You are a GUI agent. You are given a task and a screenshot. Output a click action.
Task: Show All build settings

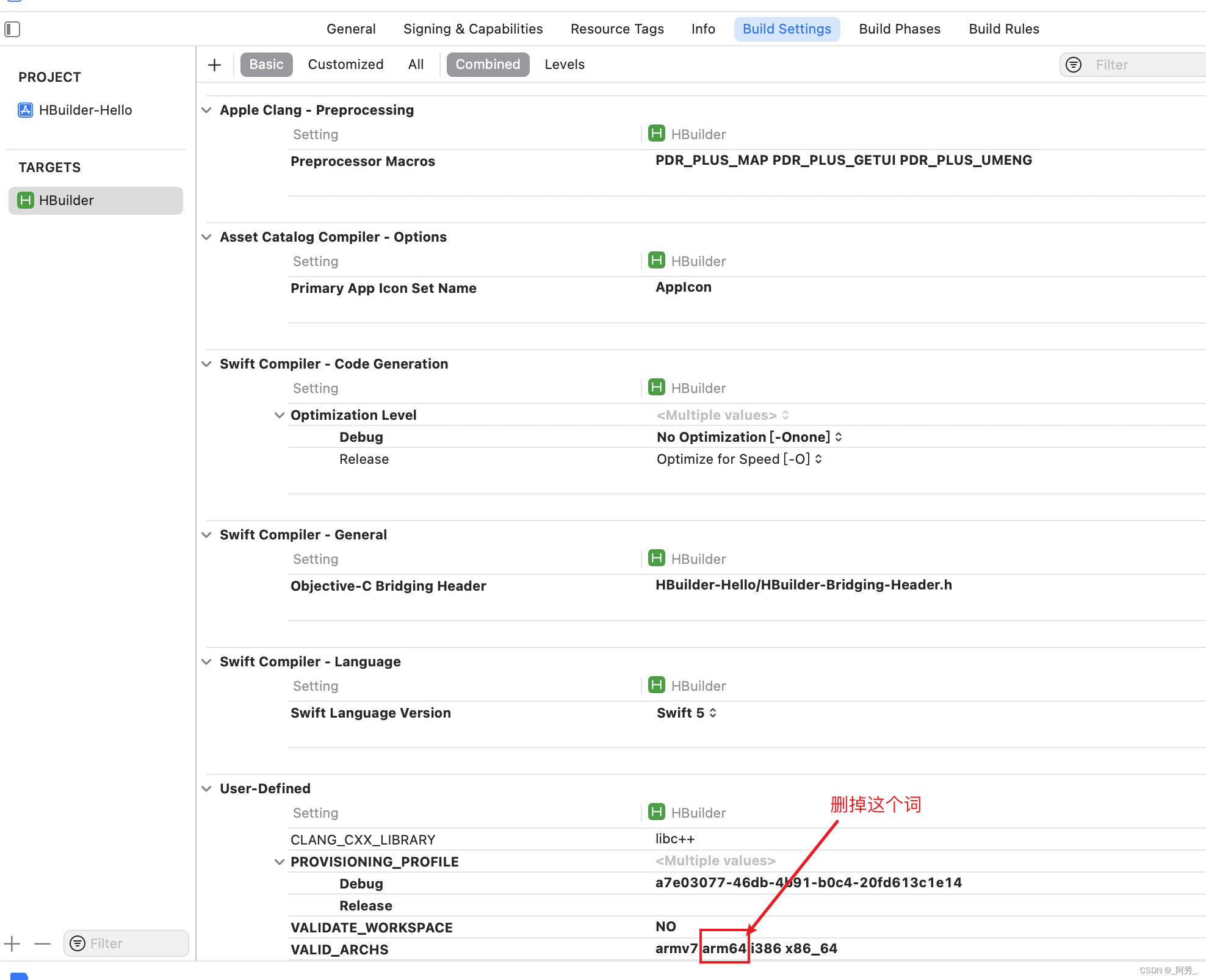click(416, 65)
